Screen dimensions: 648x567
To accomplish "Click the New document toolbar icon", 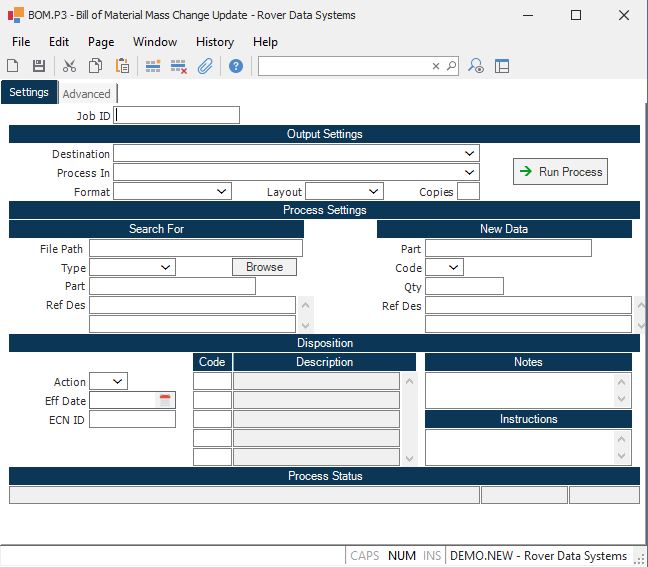I will (x=13, y=66).
